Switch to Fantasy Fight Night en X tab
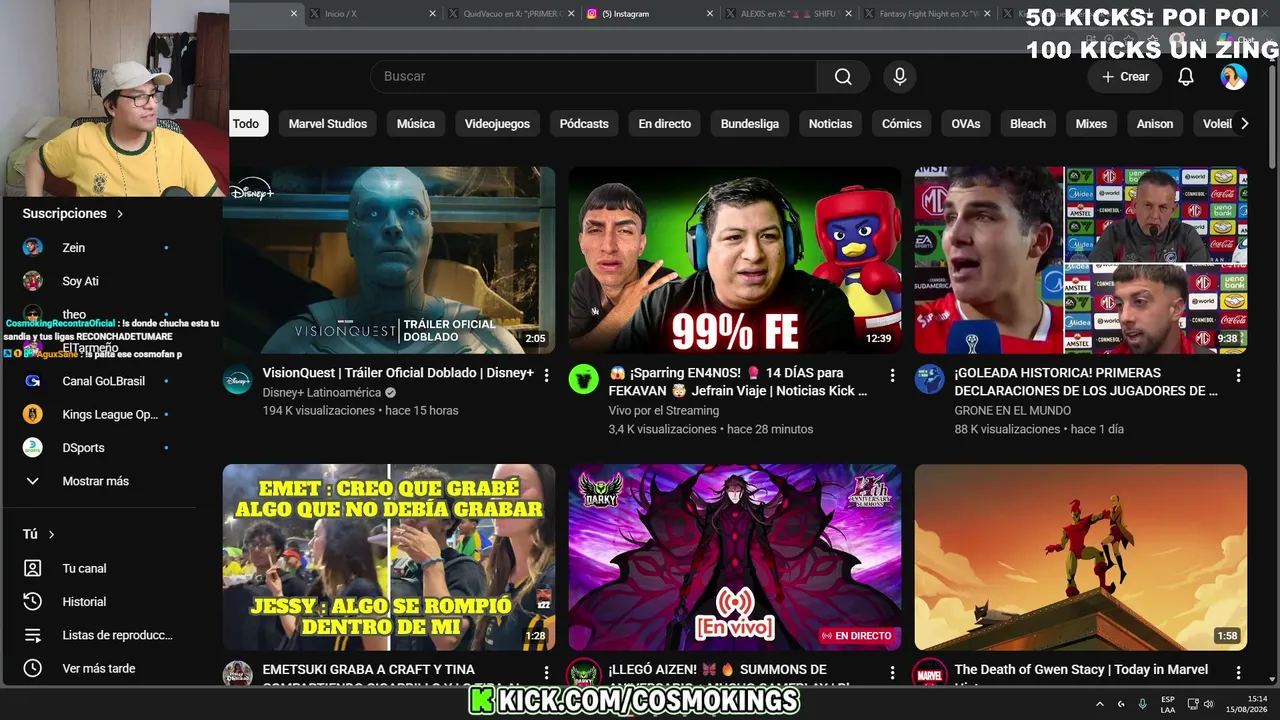This screenshot has height=720, width=1280. [x=926, y=14]
